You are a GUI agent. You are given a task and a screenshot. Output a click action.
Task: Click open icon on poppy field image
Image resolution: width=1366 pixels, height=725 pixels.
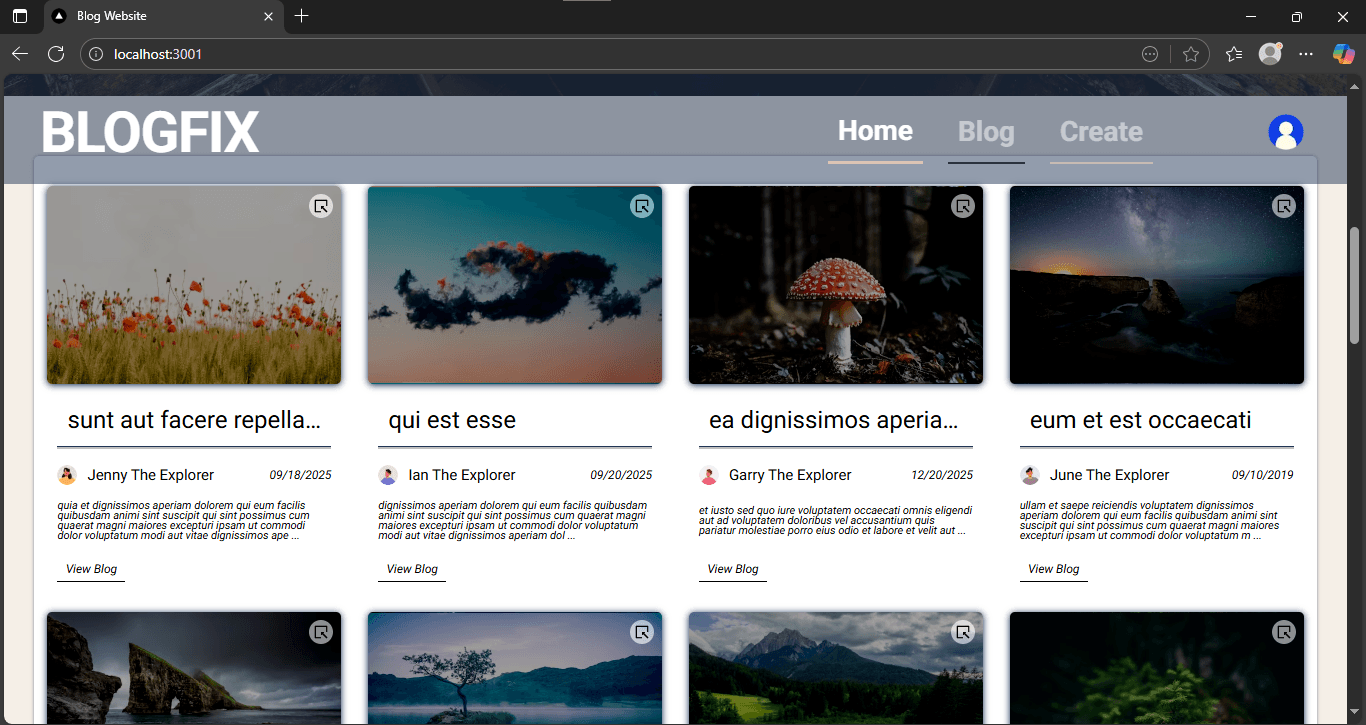click(x=320, y=206)
